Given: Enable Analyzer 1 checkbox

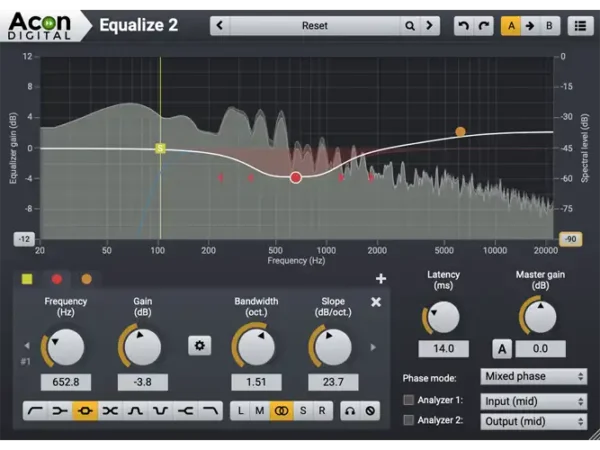Looking at the screenshot, I should (x=409, y=400).
